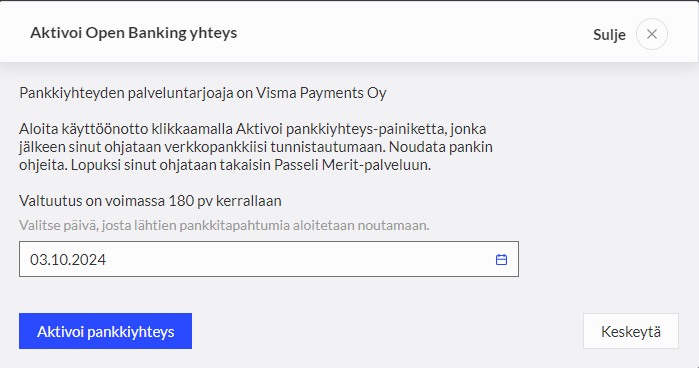
Task: Click the Visma Payments Oy text
Action: click(x=321, y=93)
